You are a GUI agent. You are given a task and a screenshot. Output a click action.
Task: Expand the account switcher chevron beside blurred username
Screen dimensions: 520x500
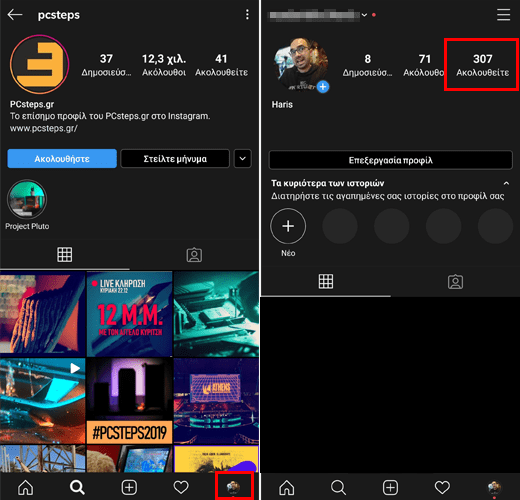[364, 15]
